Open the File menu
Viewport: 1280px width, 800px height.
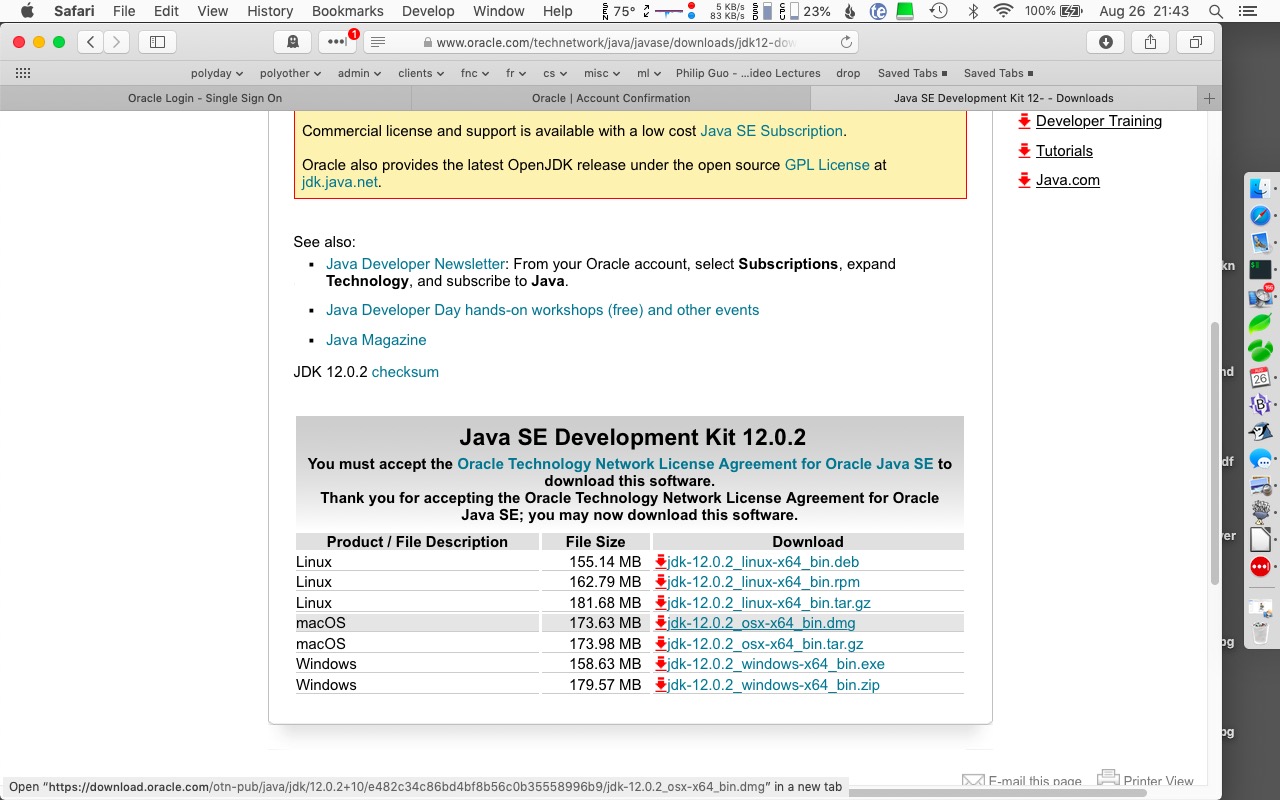124,11
